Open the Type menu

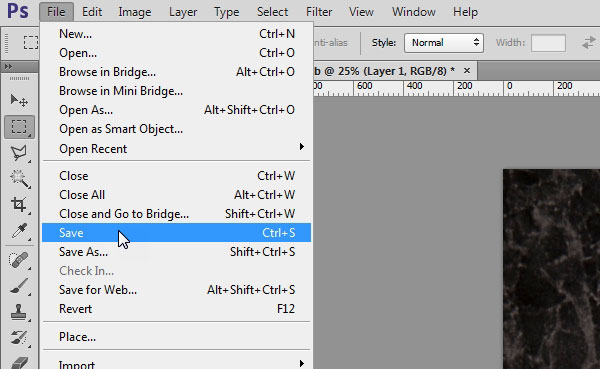pyautogui.click(x=227, y=12)
